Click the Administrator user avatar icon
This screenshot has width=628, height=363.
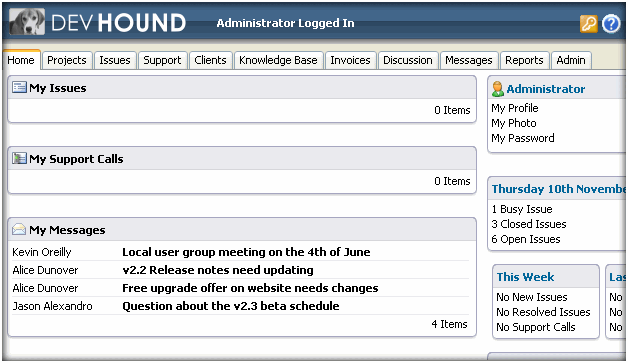pyautogui.click(x=497, y=89)
